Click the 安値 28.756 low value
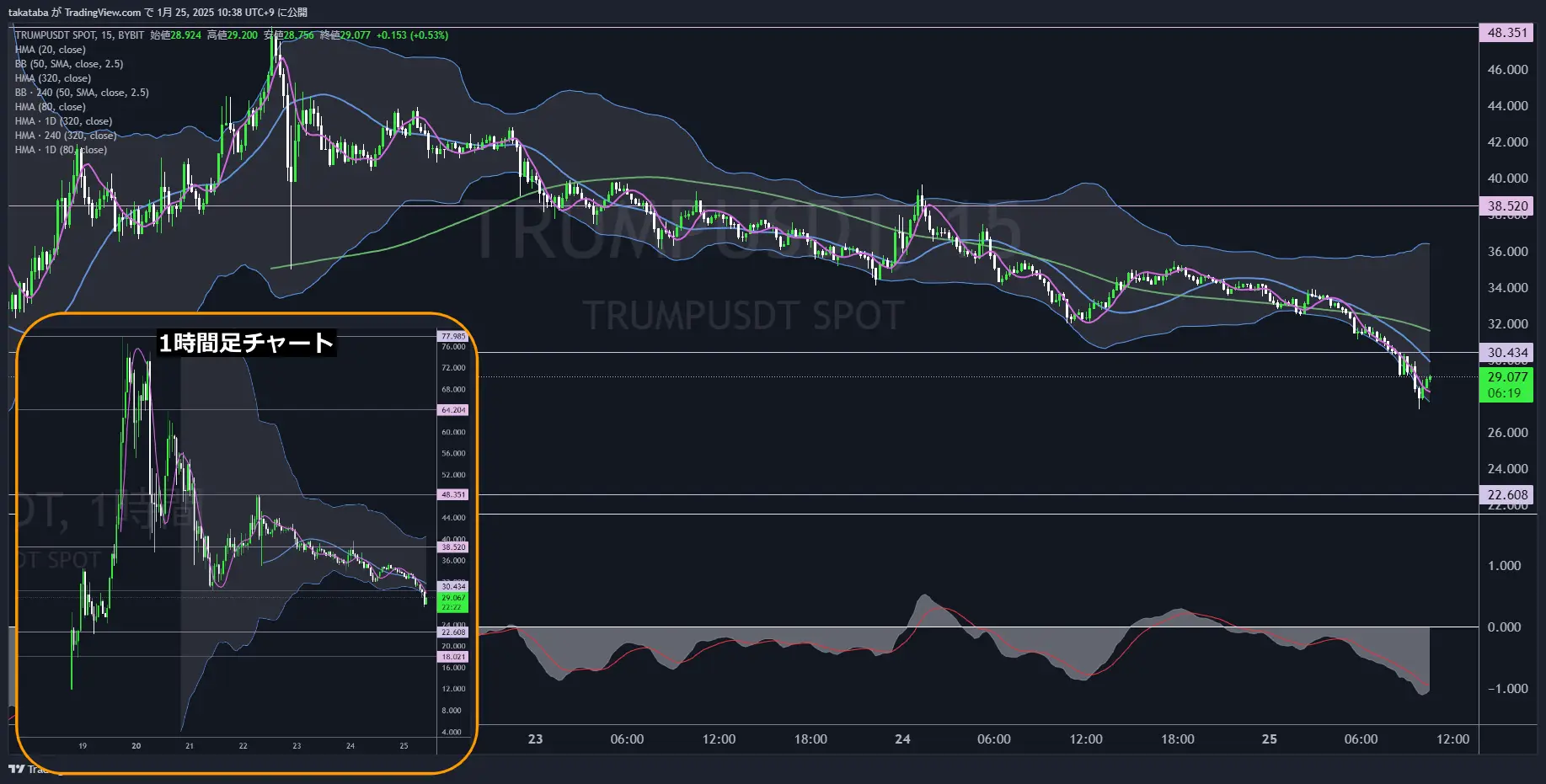The image size is (1546, 784). (x=289, y=35)
